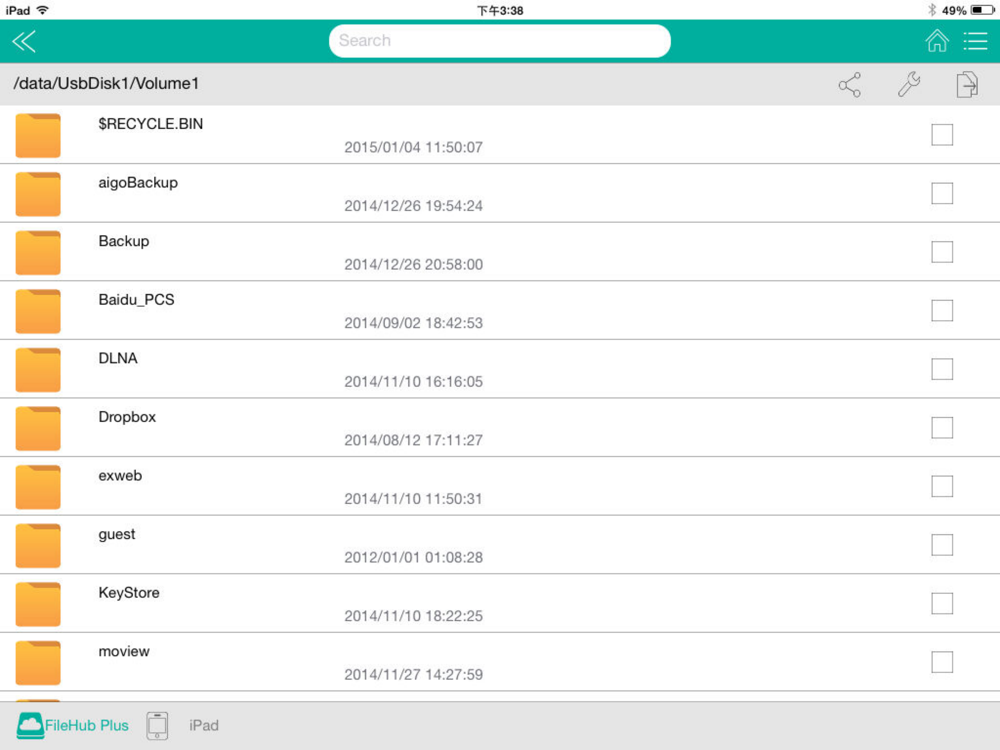The image size is (1000, 750).
Task: Tap the Backup folder name
Action: pos(124,242)
